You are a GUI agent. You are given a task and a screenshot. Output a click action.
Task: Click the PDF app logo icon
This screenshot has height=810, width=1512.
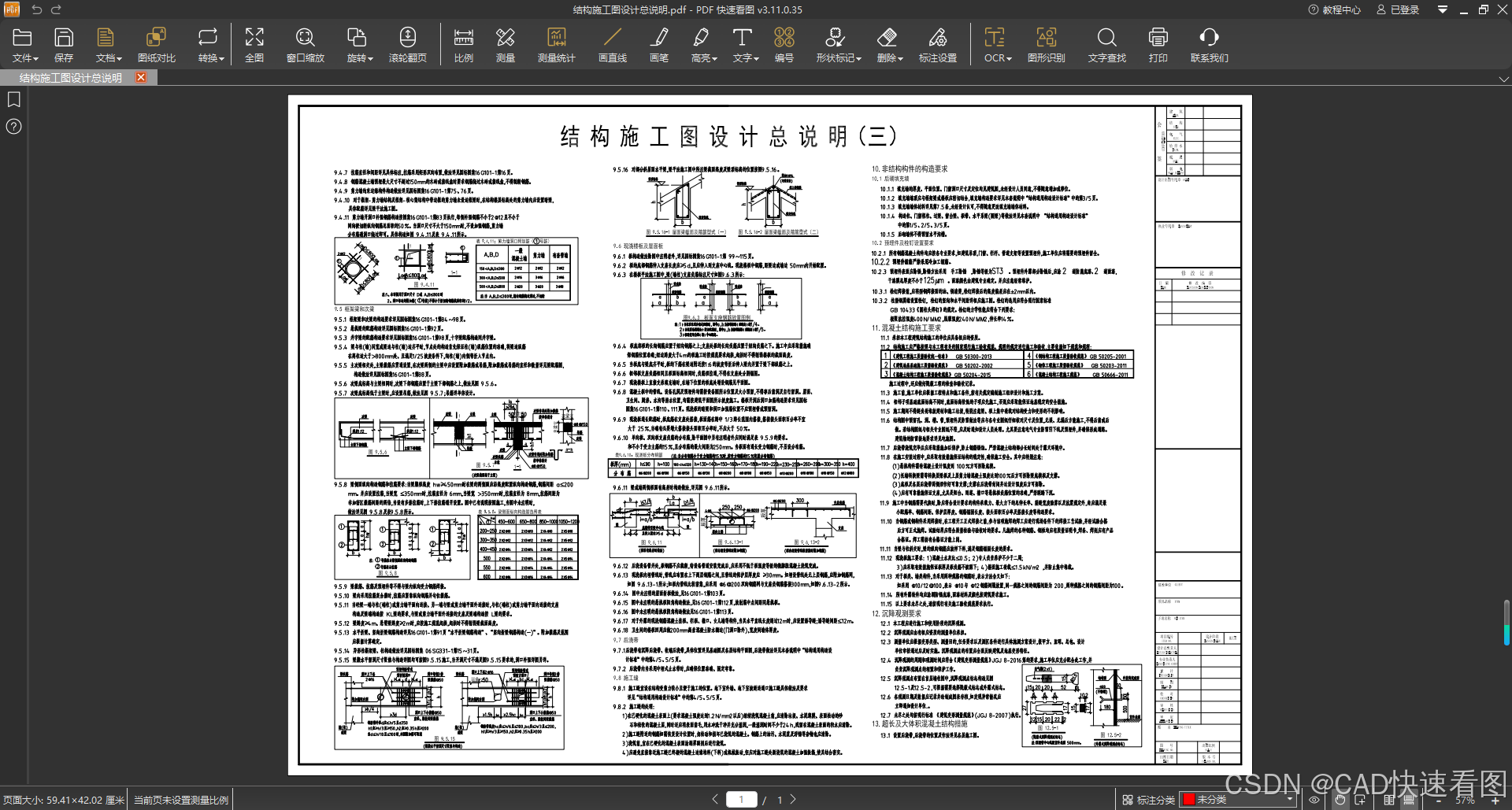[x=11, y=9]
